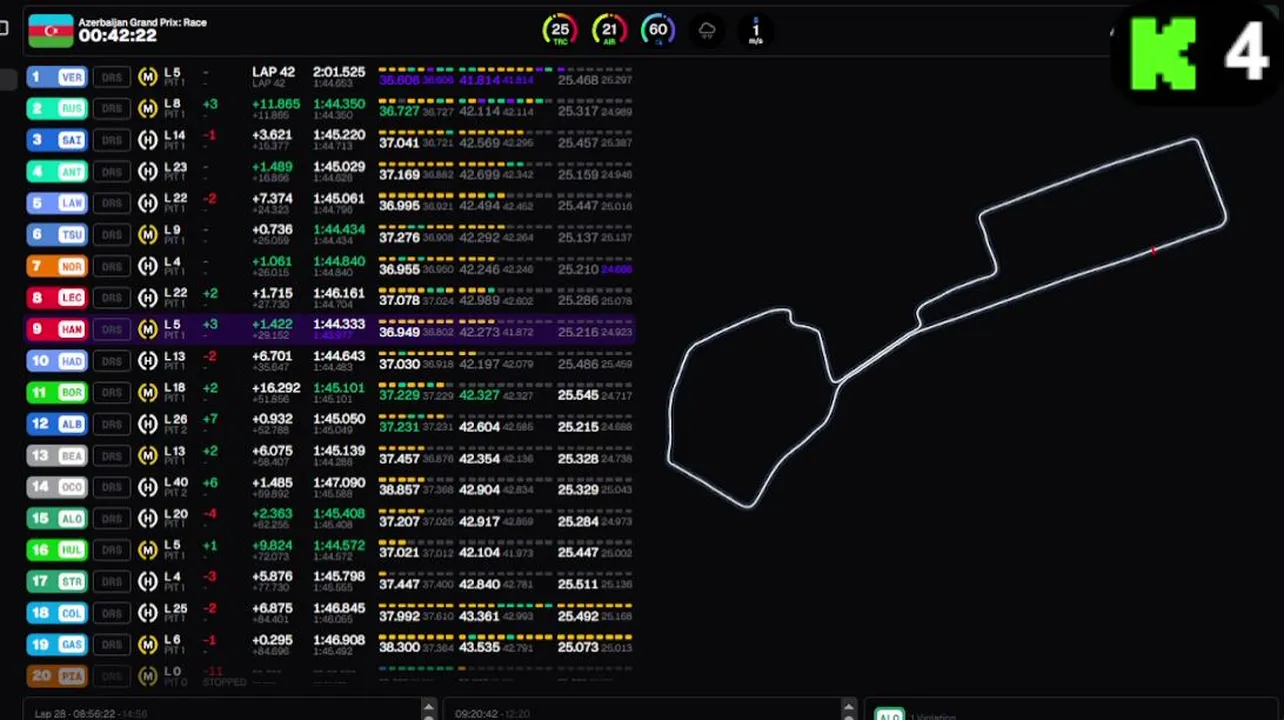Click NOR hard tyre compound icon
1284x720 pixels.
(148, 266)
